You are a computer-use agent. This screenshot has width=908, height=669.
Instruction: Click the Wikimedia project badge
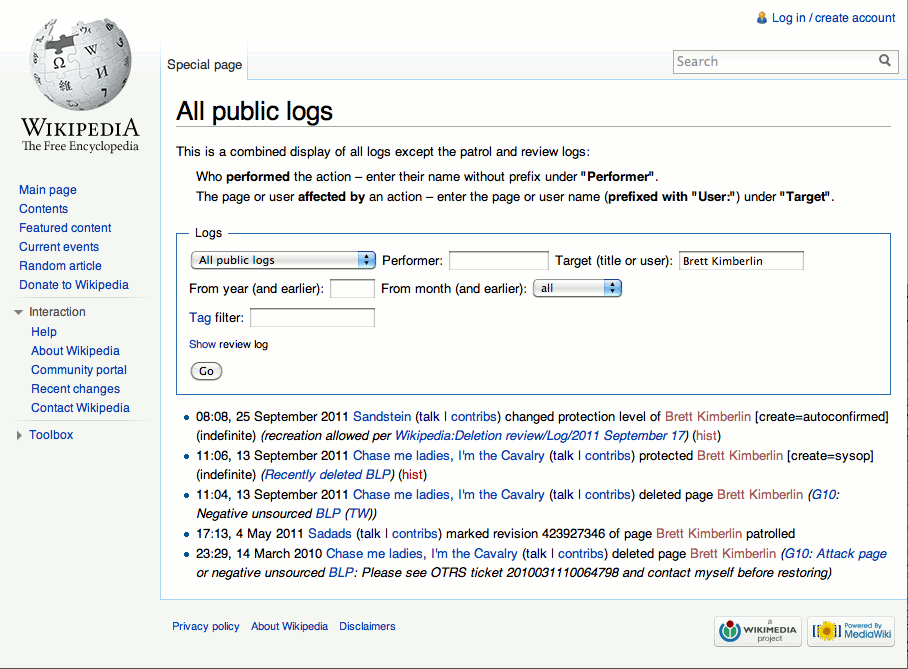point(757,631)
